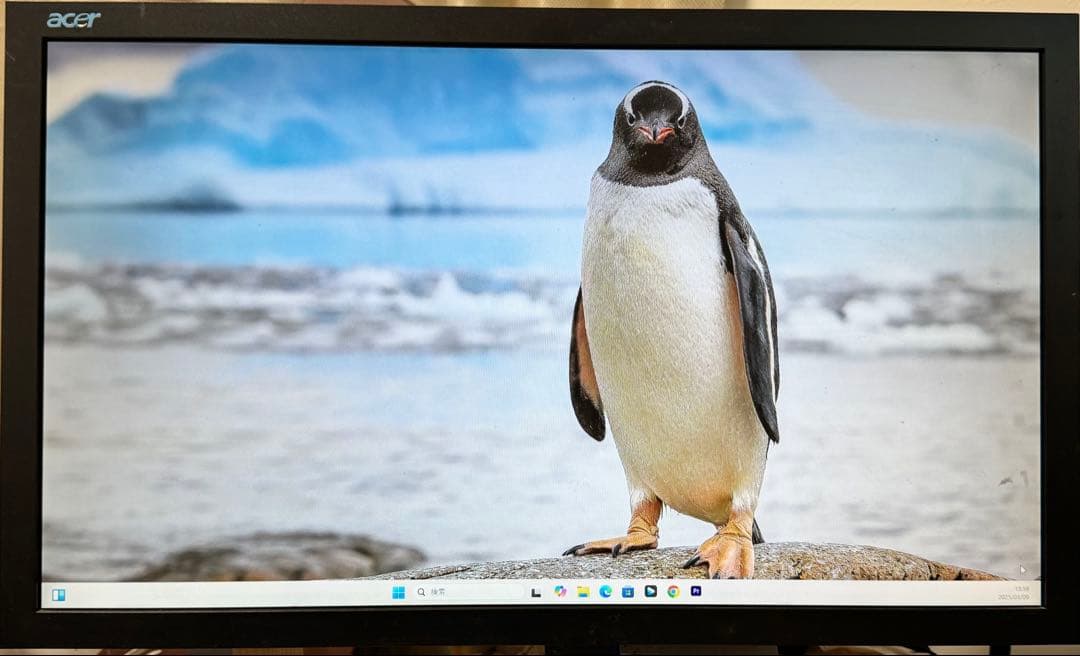This screenshot has height=656, width=1080.
Task: Open File Explorer from the taskbar
Action: 583,592
